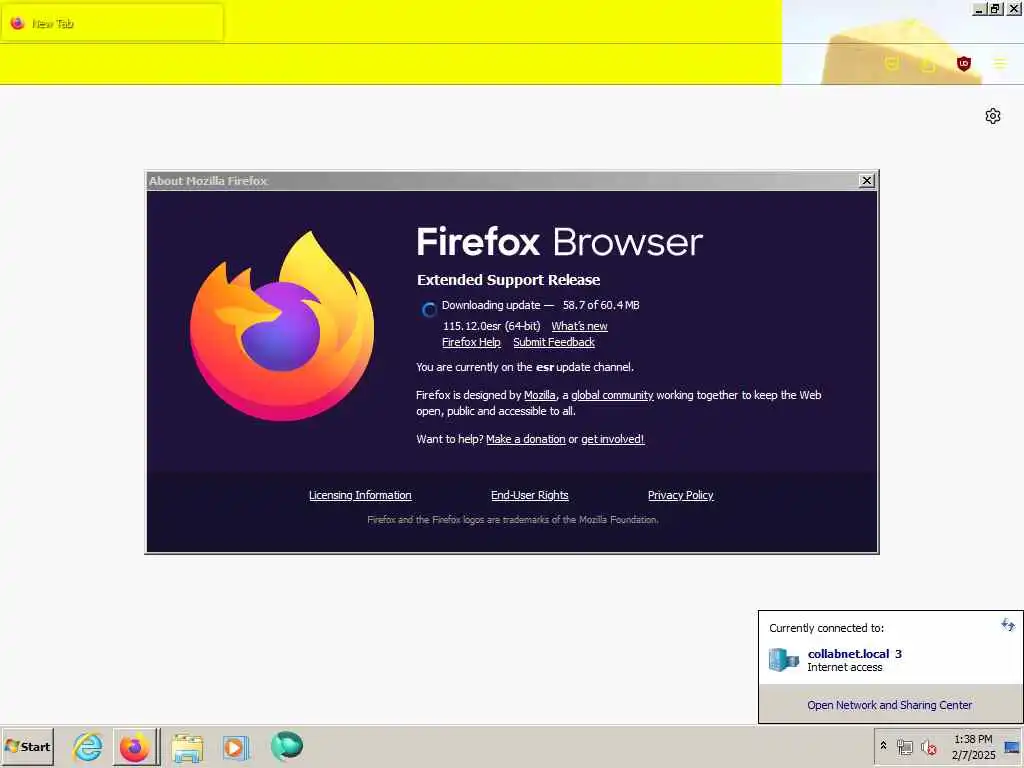Click the muted volume tray icon
This screenshot has height=768, width=1024.
click(x=928, y=747)
